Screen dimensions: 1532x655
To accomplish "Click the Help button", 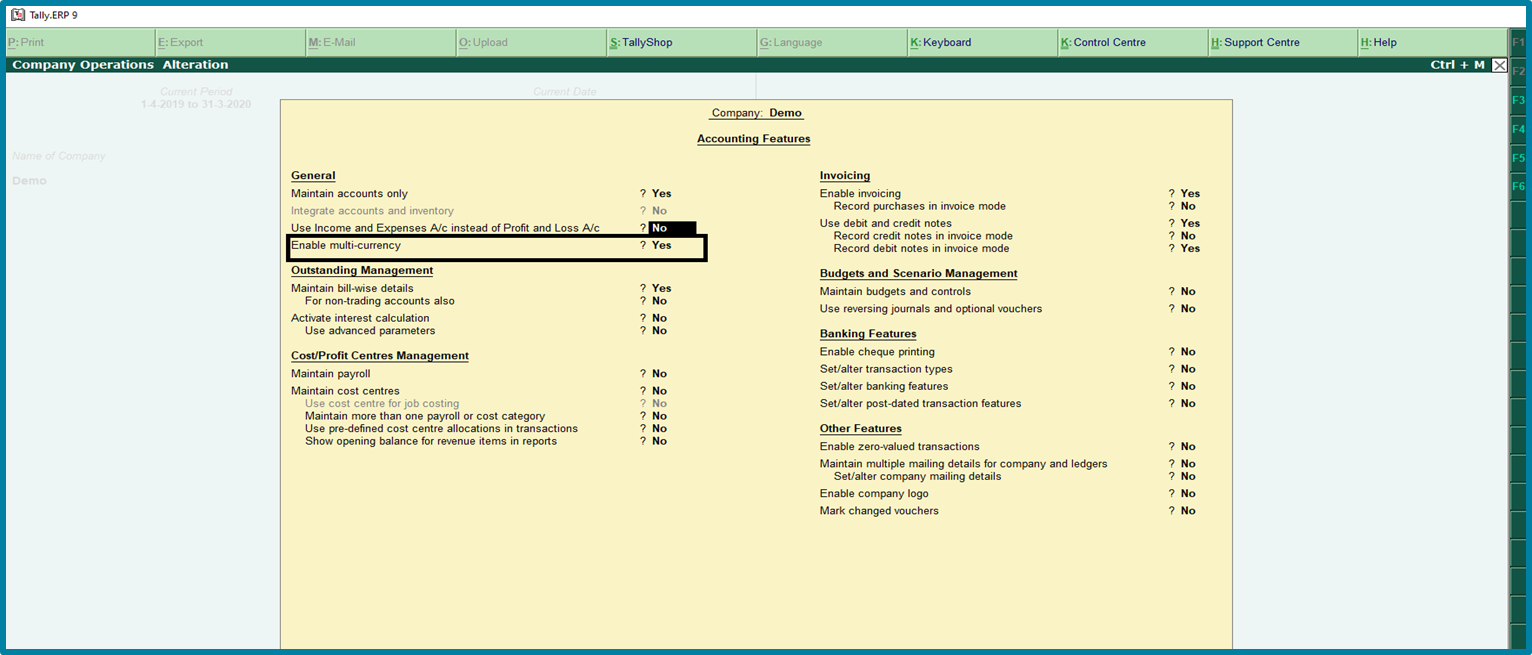I will click(x=1432, y=43).
